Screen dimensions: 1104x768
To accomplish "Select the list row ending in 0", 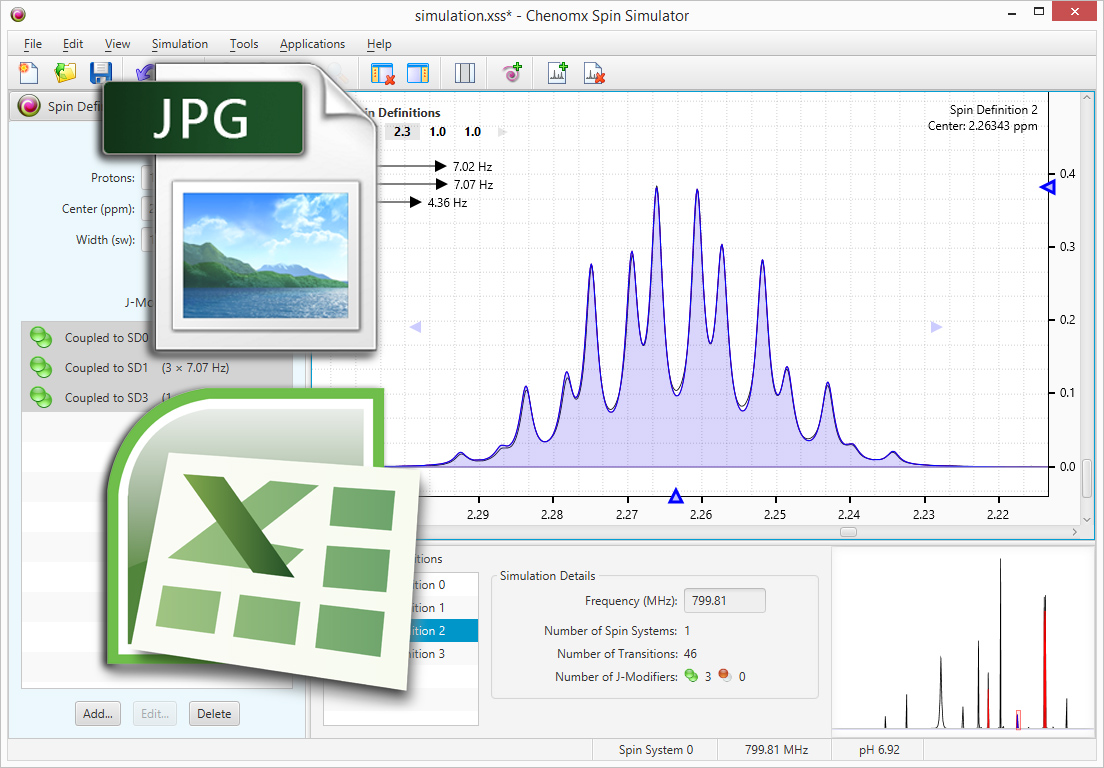I will point(401,585).
